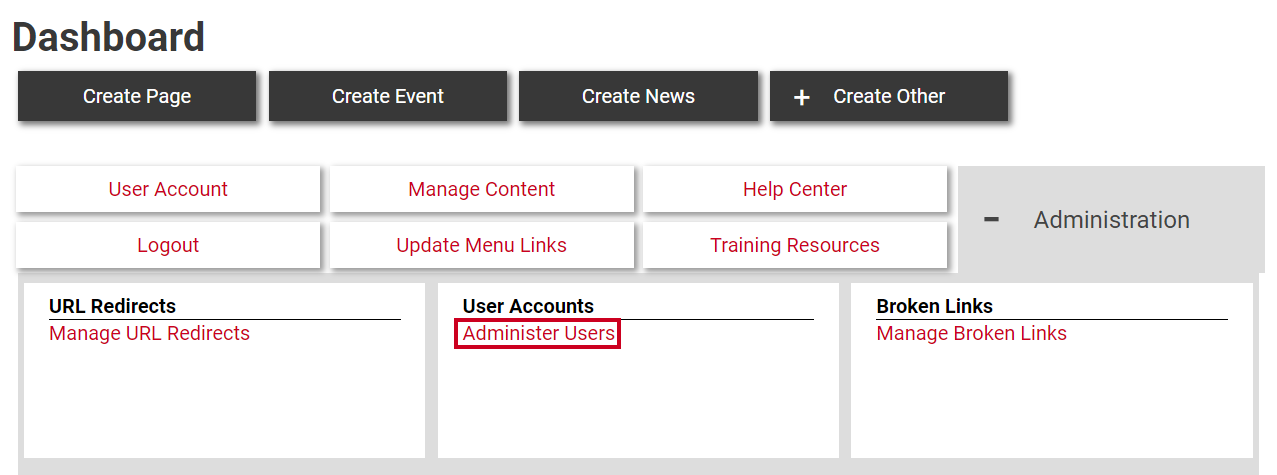Click the plus icon beside Create Other

(801, 97)
